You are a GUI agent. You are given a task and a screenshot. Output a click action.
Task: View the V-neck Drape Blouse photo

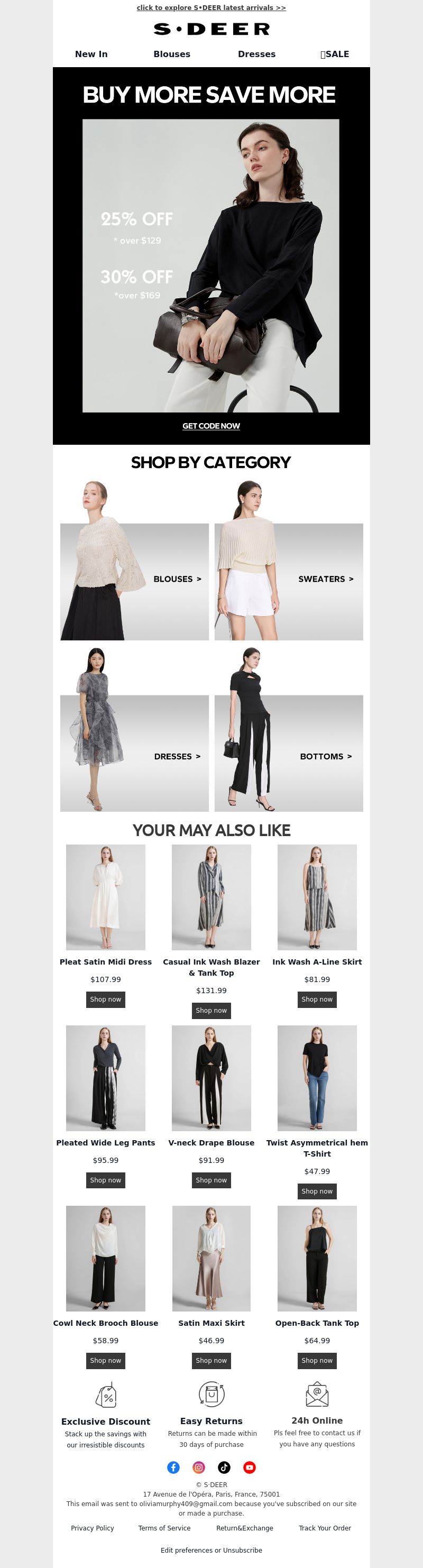coord(211,1078)
